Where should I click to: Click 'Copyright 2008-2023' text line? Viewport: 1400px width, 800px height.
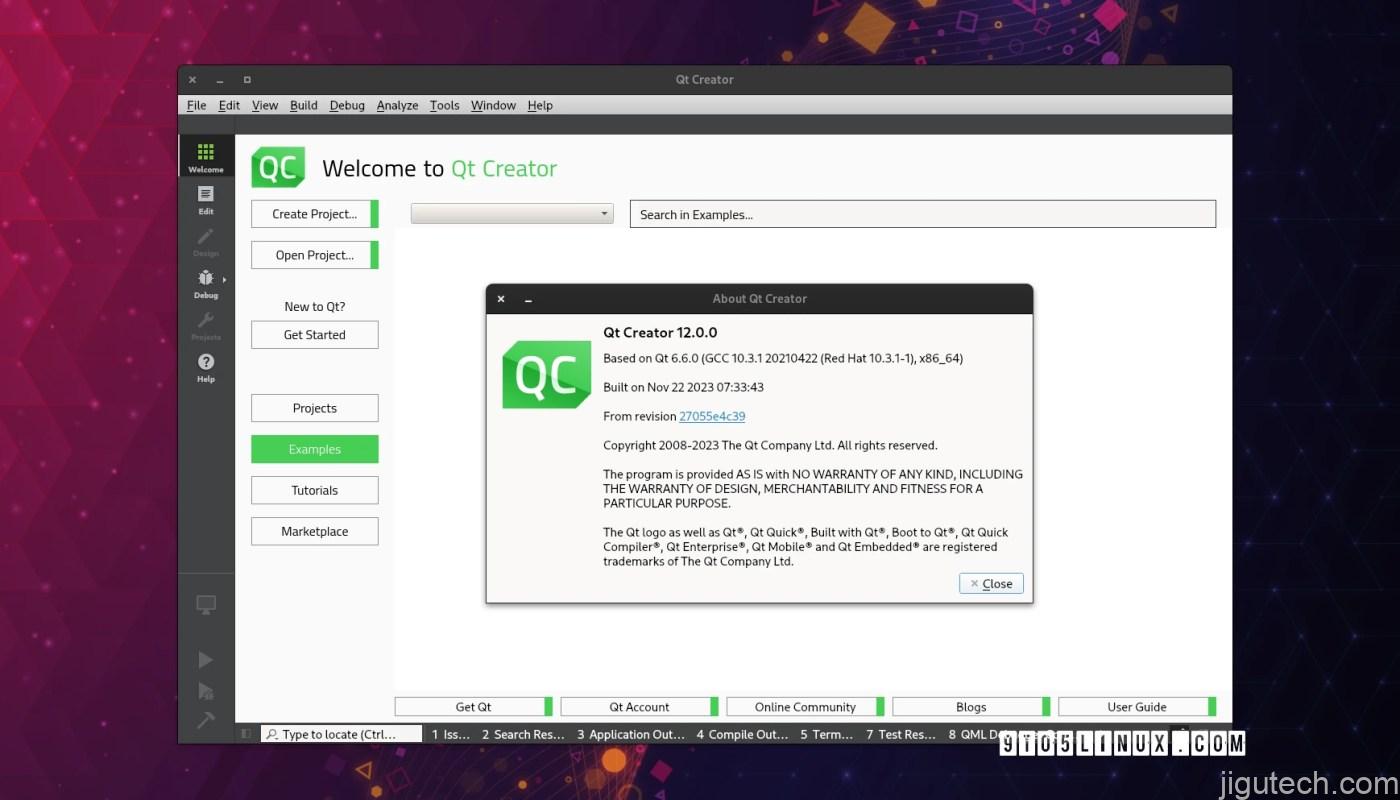pyautogui.click(x=770, y=445)
